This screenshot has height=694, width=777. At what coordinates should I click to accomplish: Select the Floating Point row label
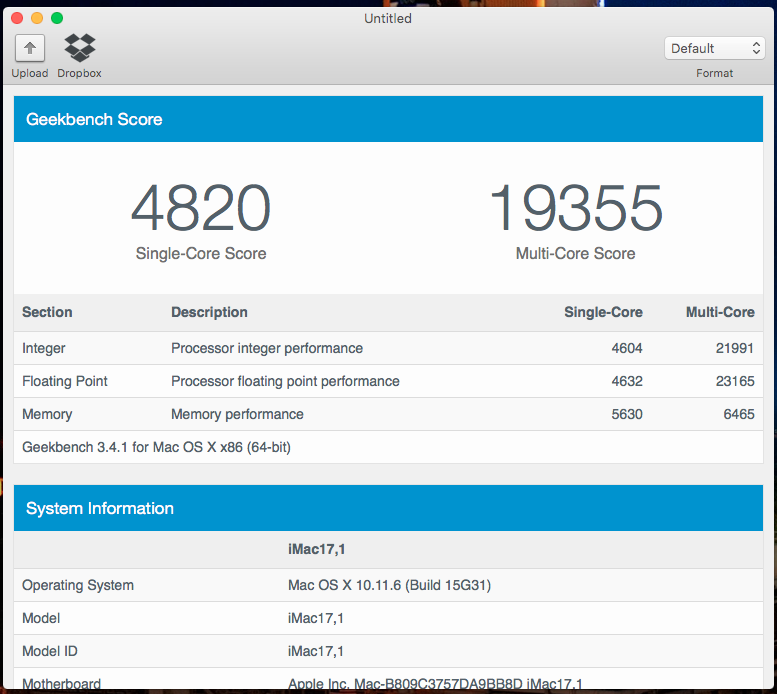(x=64, y=381)
